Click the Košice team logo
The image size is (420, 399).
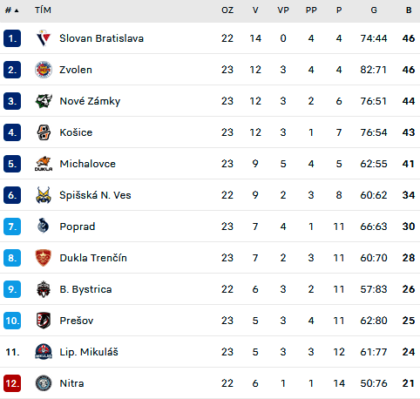click(x=43, y=132)
